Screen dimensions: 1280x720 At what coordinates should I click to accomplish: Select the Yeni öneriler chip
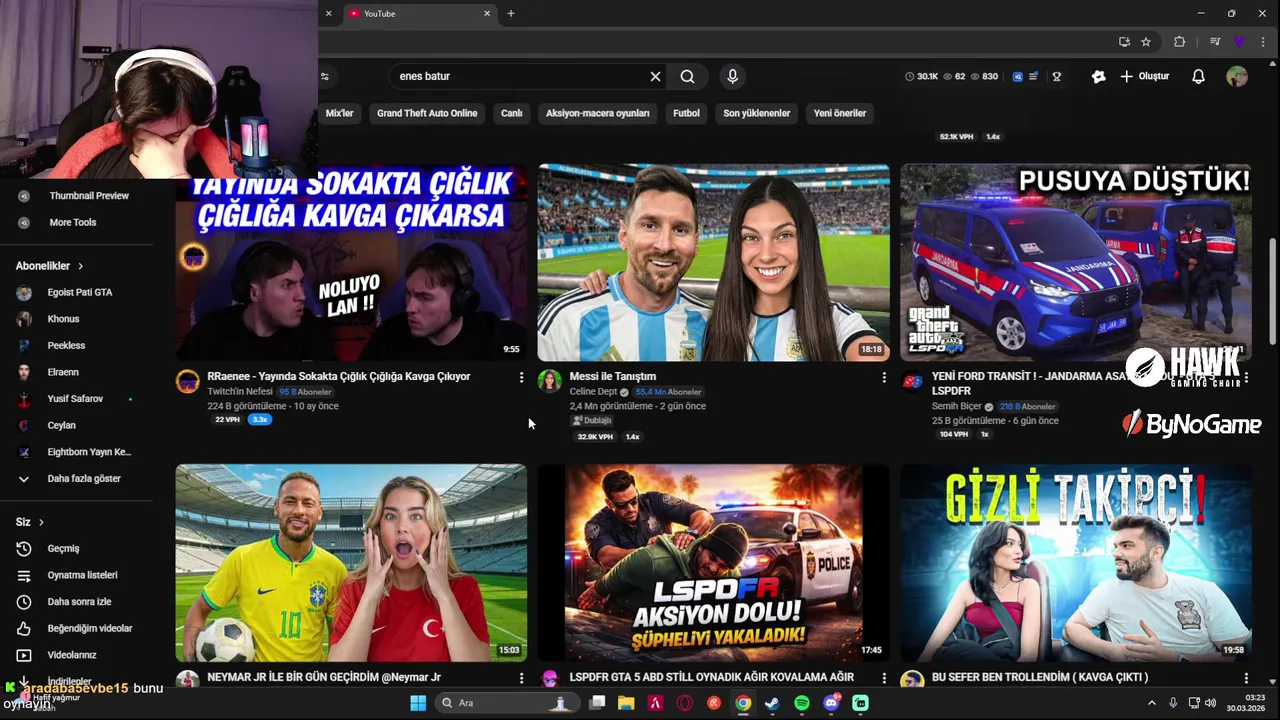tap(840, 113)
